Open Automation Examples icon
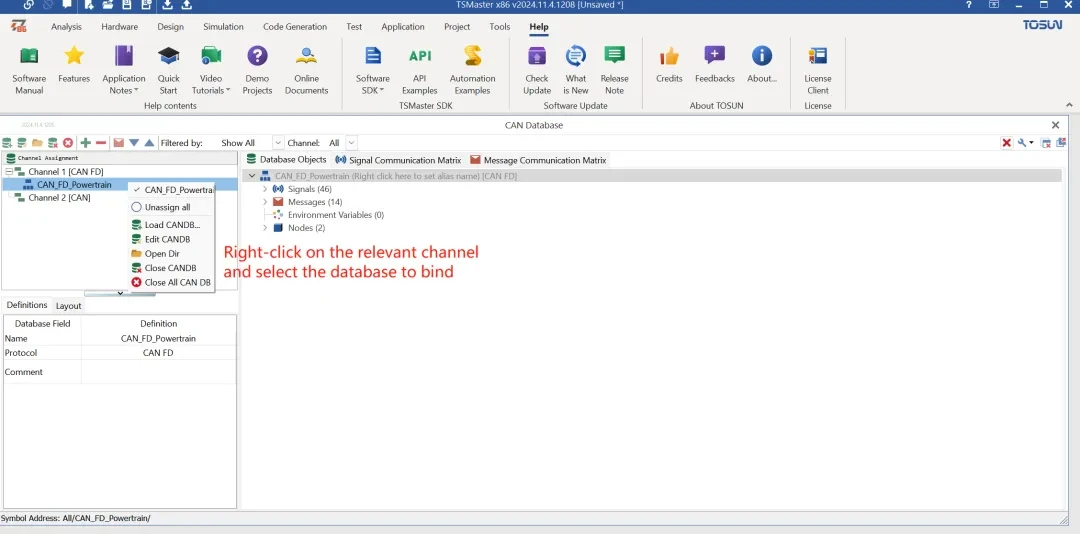1080x534 pixels. click(x=472, y=56)
